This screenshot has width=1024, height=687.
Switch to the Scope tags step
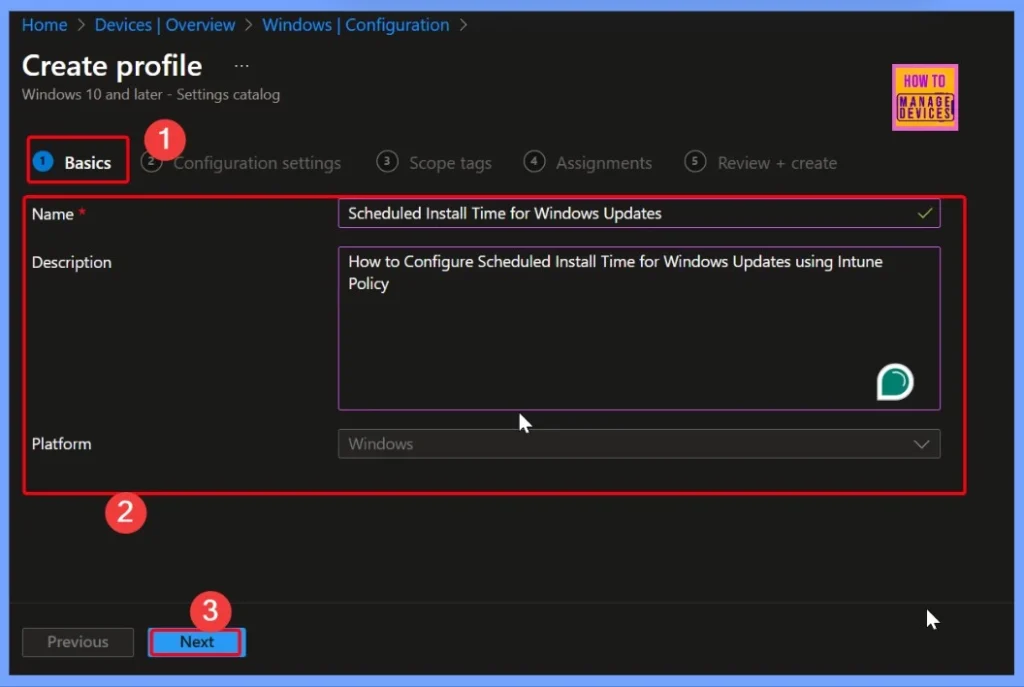(x=434, y=163)
